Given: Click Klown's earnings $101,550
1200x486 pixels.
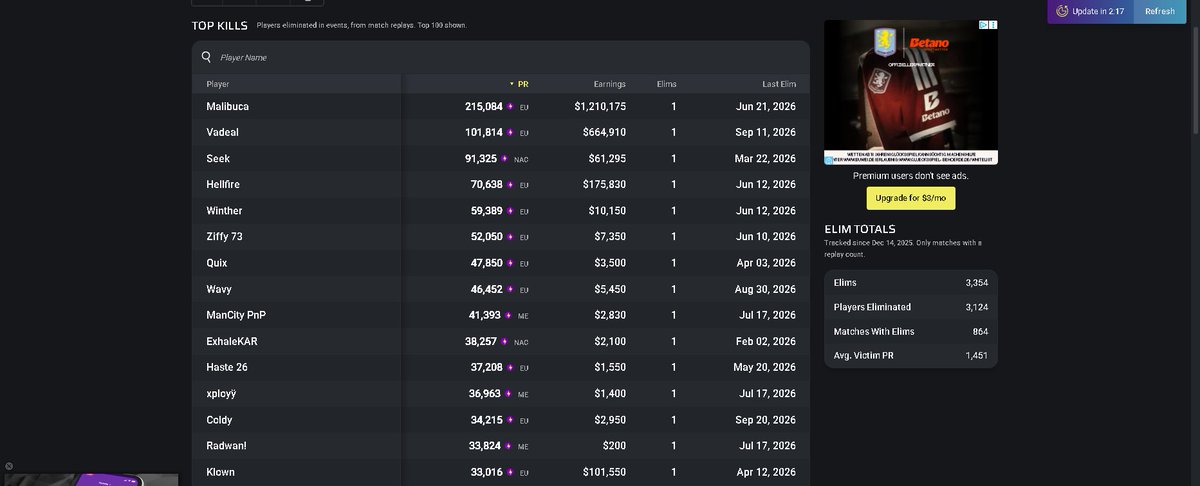Looking at the screenshot, I should coord(604,472).
